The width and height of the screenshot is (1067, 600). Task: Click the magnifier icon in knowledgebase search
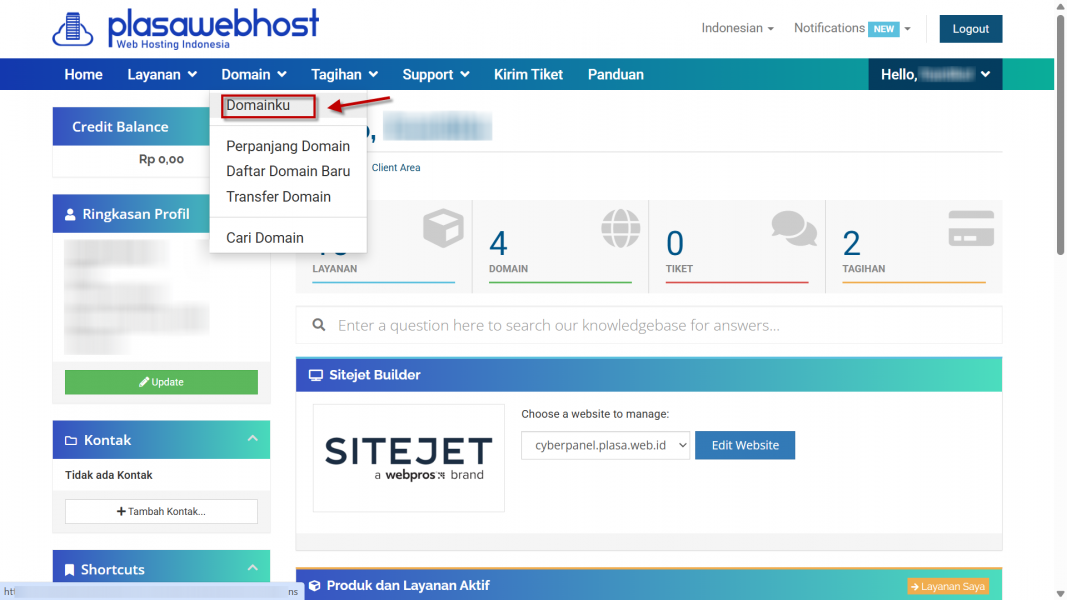[319, 325]
